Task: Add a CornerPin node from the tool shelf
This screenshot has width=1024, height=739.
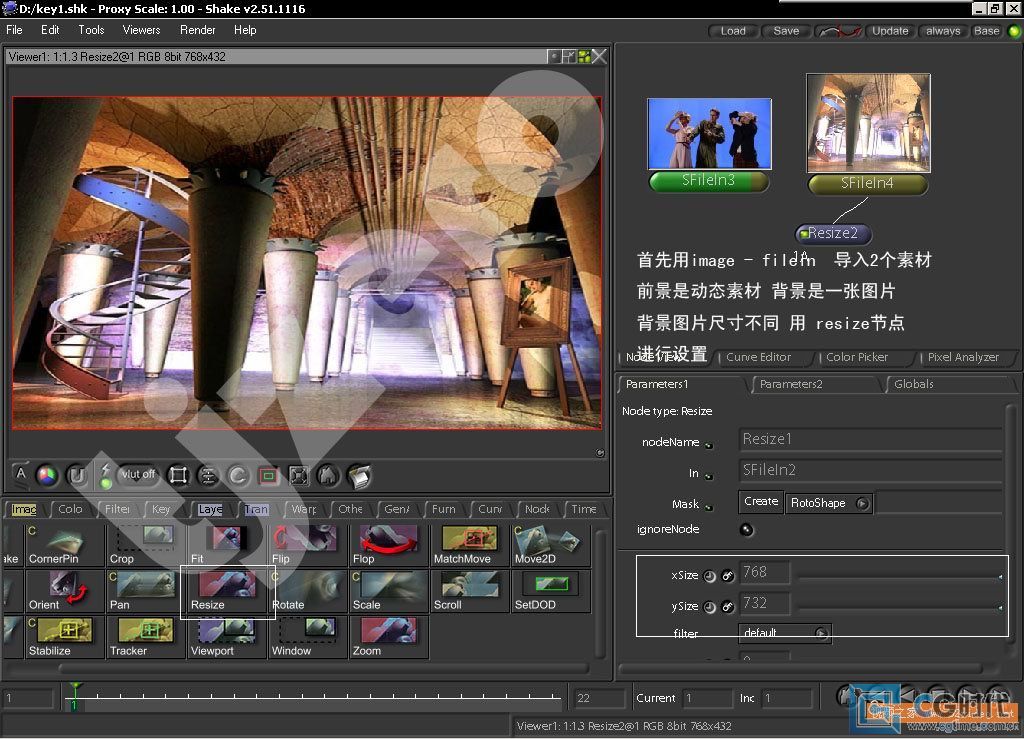Action: pyautogui.click(x=64, y=545)
